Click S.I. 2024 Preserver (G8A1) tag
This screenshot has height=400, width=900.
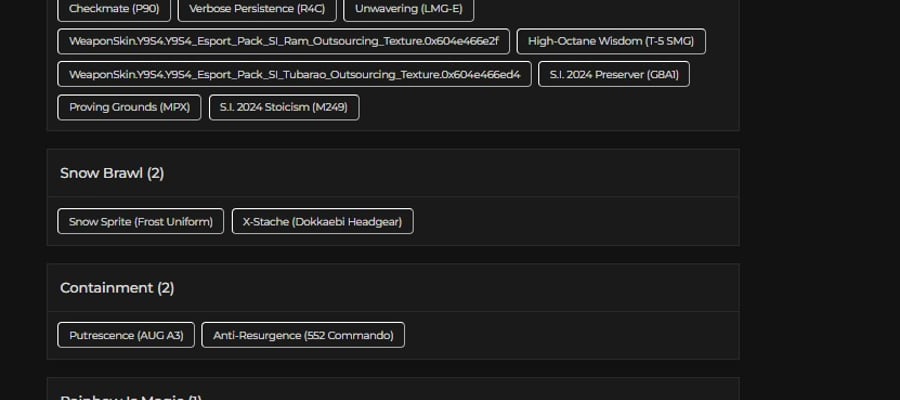click(614, 74)
